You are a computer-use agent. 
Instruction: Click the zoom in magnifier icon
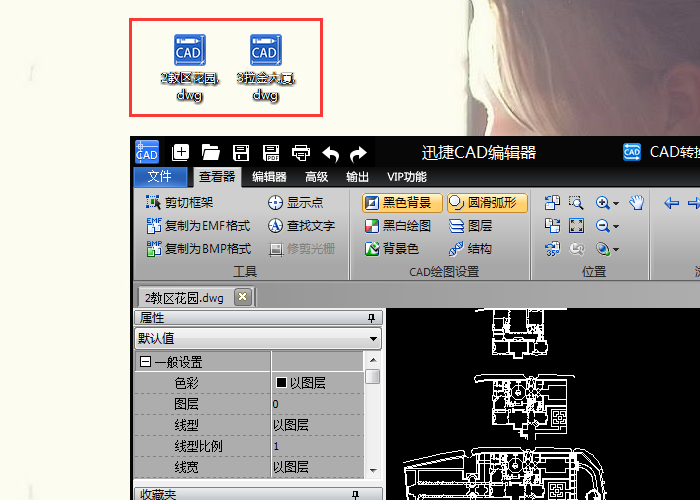603,203
